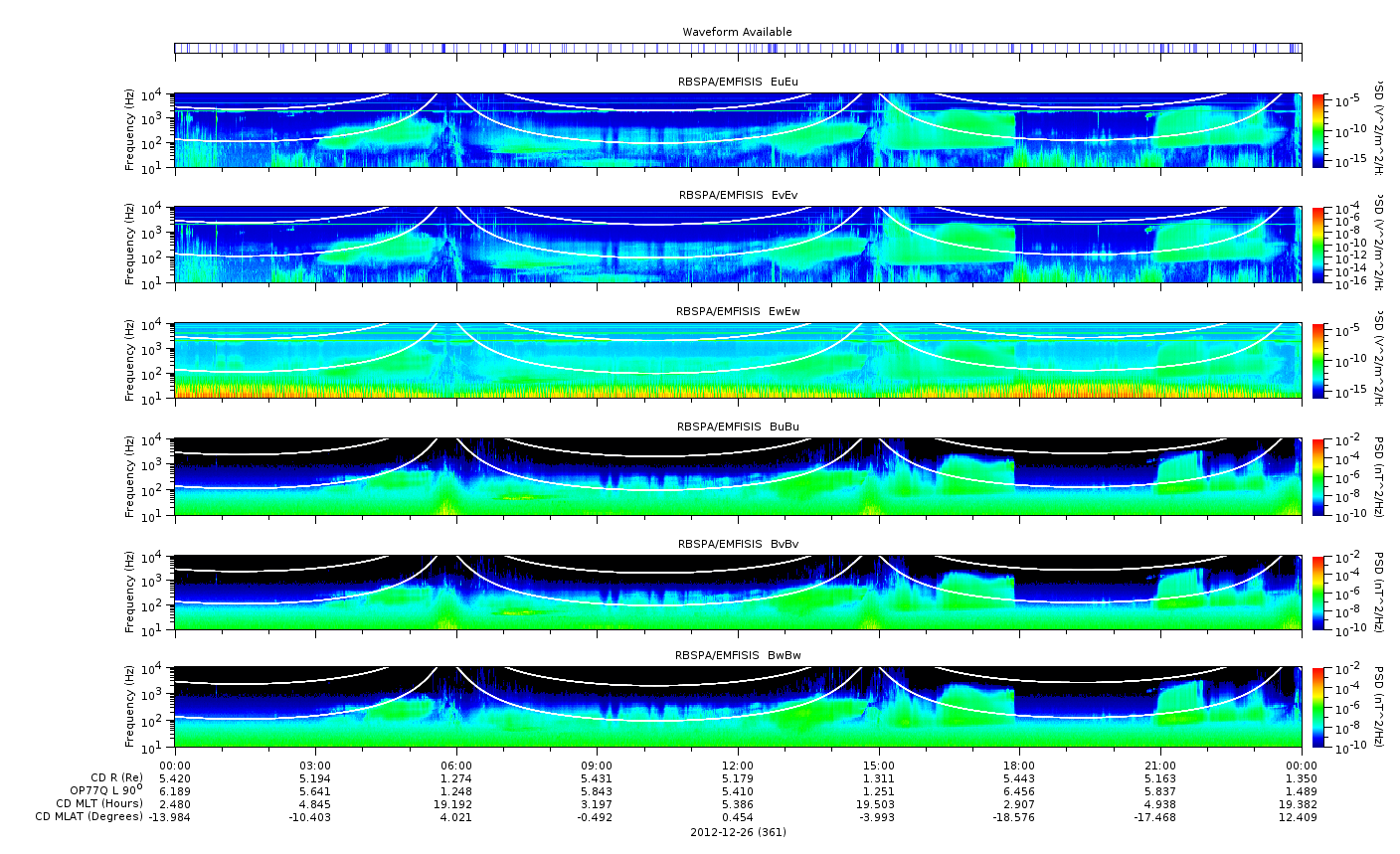Click the MLT value "19.382"

pyautogui.click(x=1301, y=803)
